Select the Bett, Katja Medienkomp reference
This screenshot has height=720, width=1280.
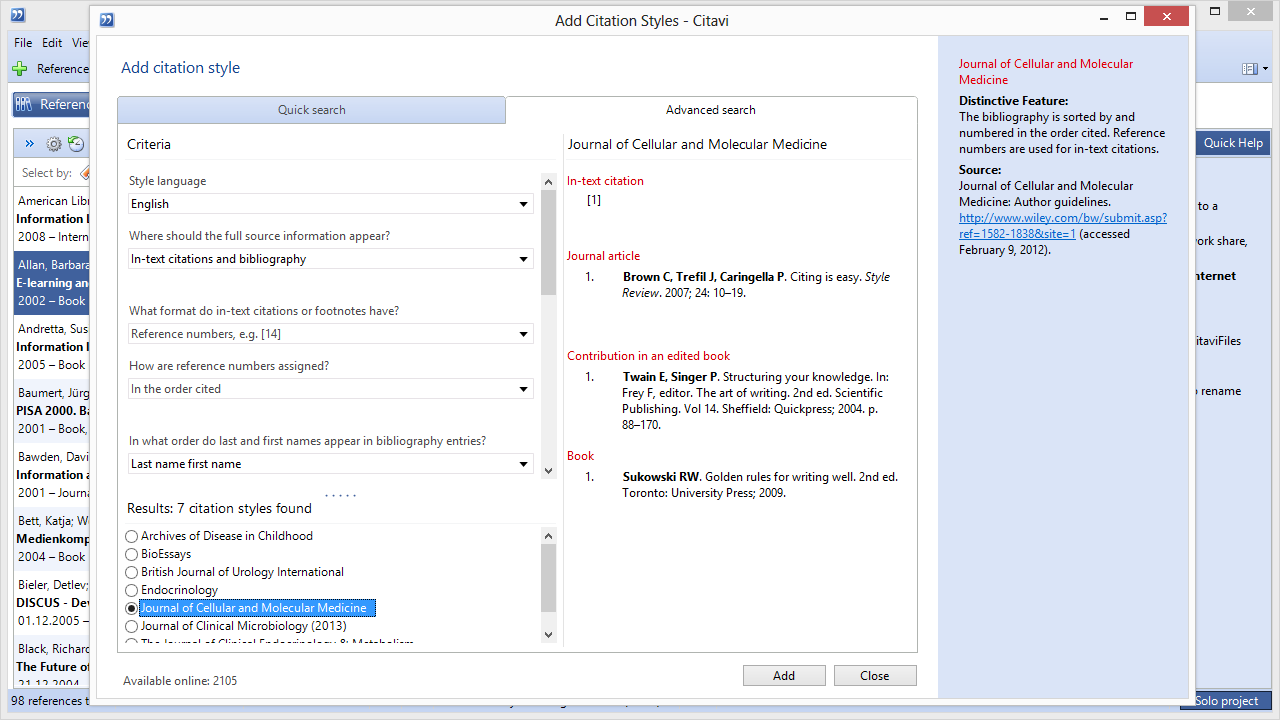[52, 539]
